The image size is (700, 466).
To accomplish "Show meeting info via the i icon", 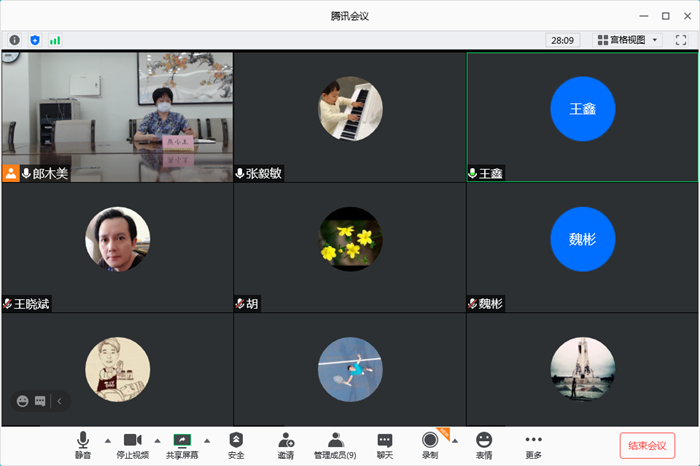I will click(15, 40).
